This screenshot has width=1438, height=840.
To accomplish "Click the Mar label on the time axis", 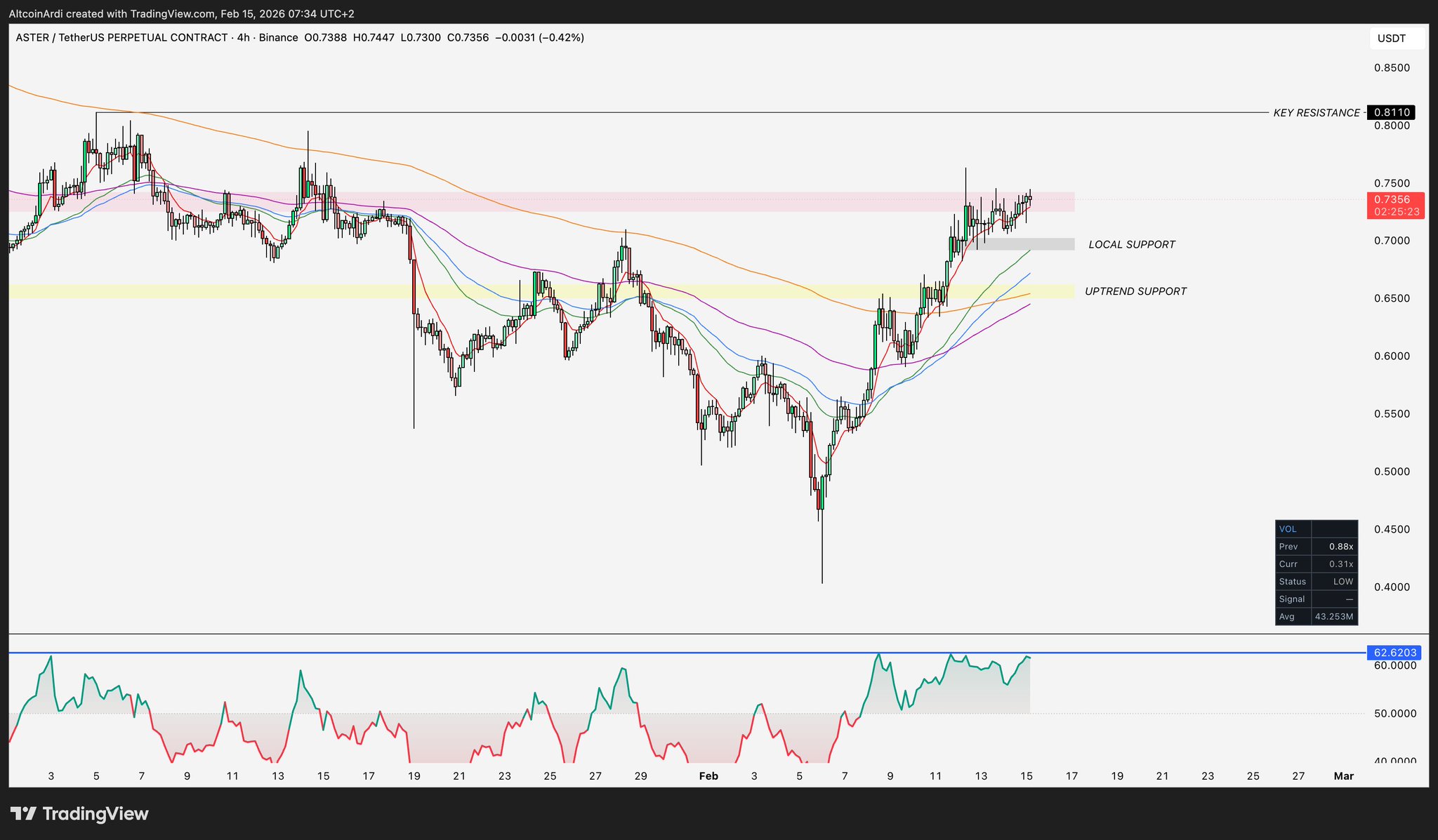I will click(1343, 776).
